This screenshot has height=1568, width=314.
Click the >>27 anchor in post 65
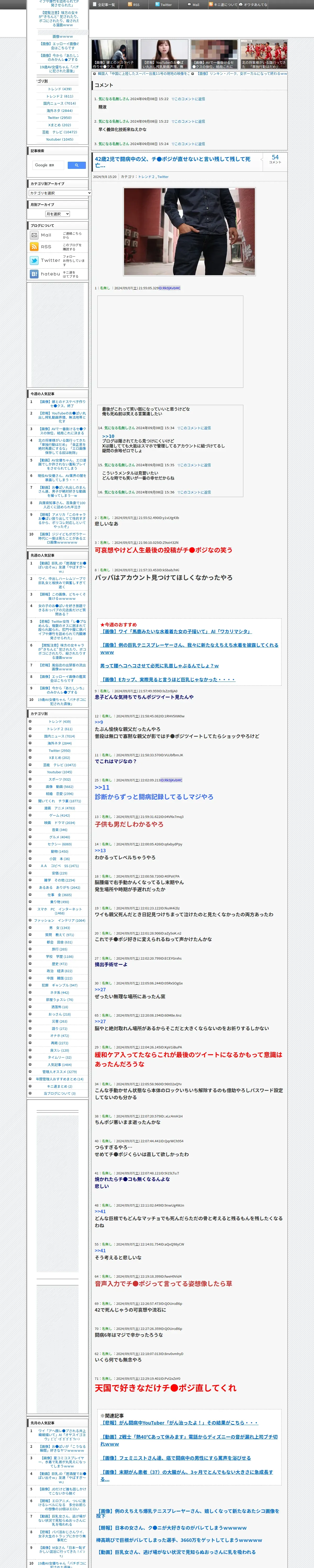[100, 1021]
